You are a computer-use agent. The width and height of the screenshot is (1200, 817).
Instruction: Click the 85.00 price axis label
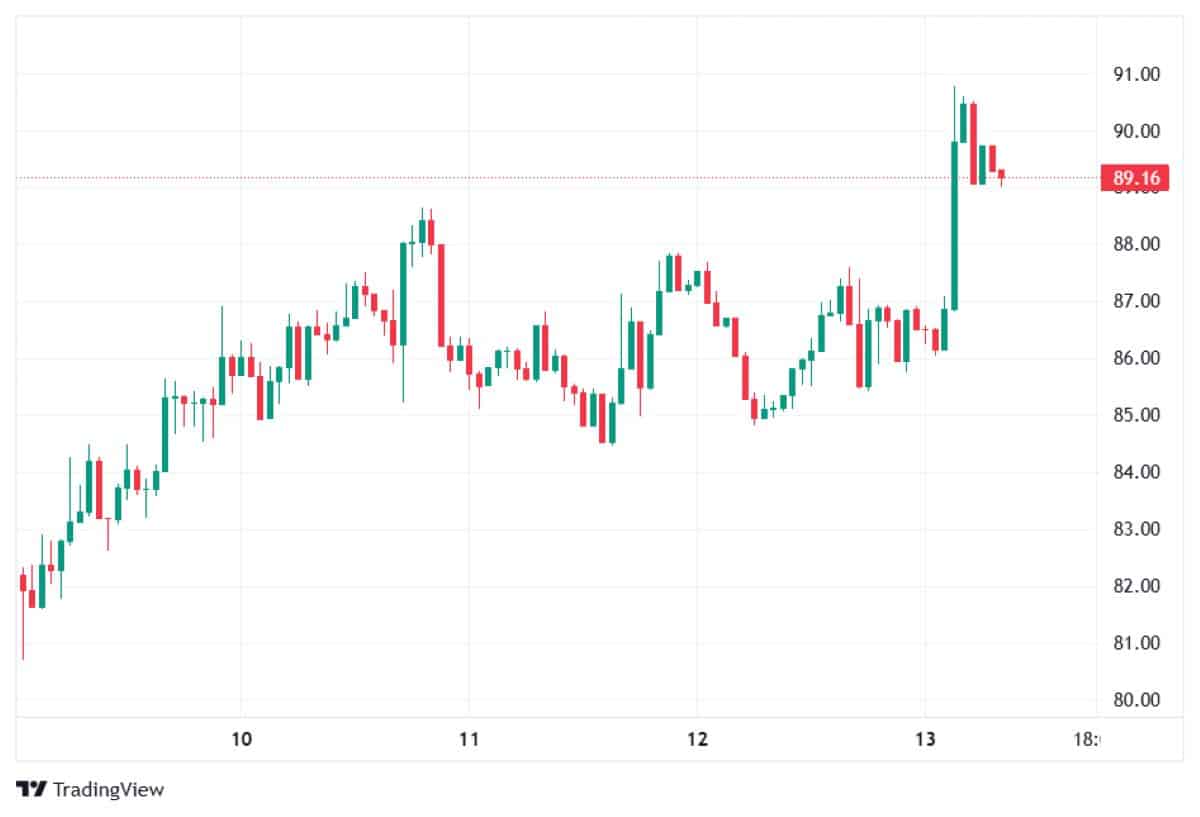click(1137, 415)
